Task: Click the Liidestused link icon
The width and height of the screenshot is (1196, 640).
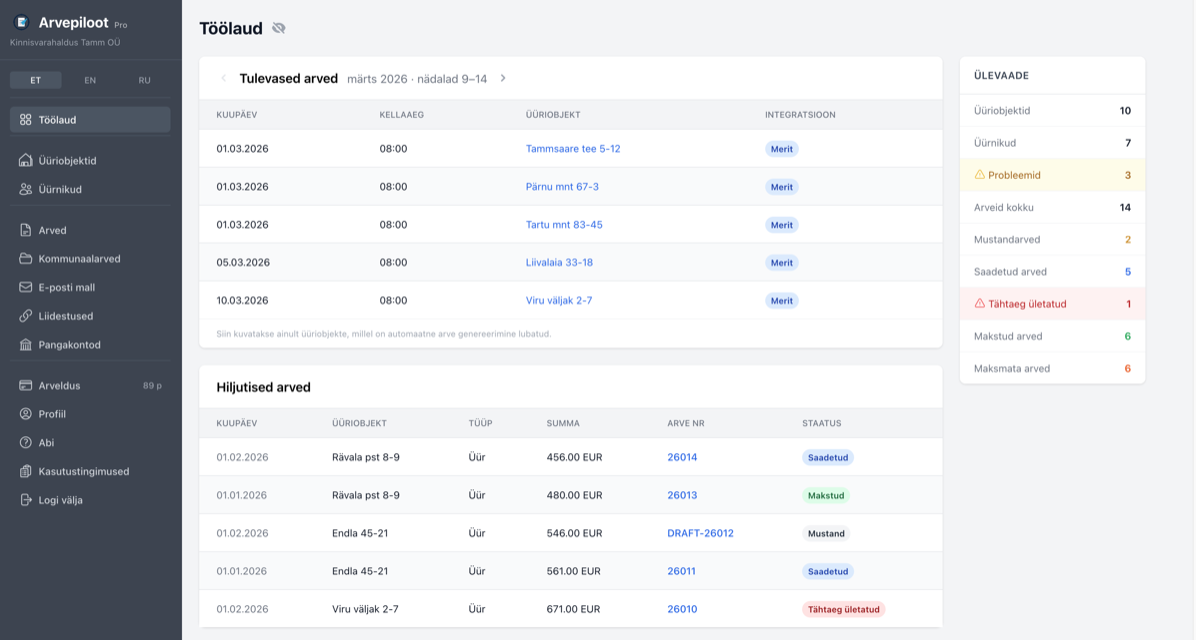Action: tap(26, 316)
